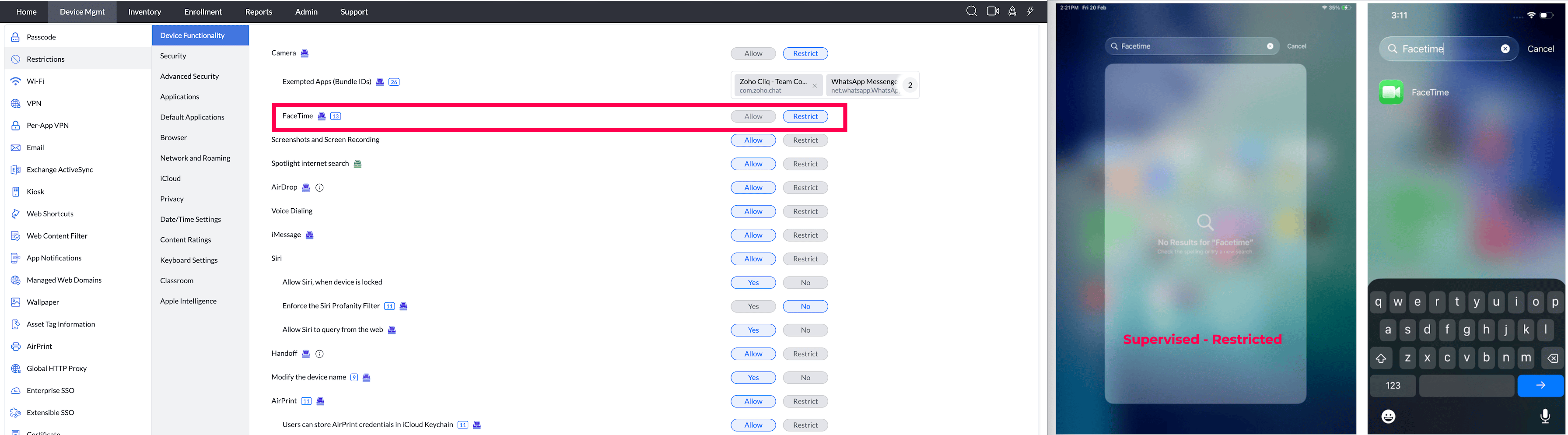Click the iPad Facetime search field
1568x435 pixels.
[1192, 46]
